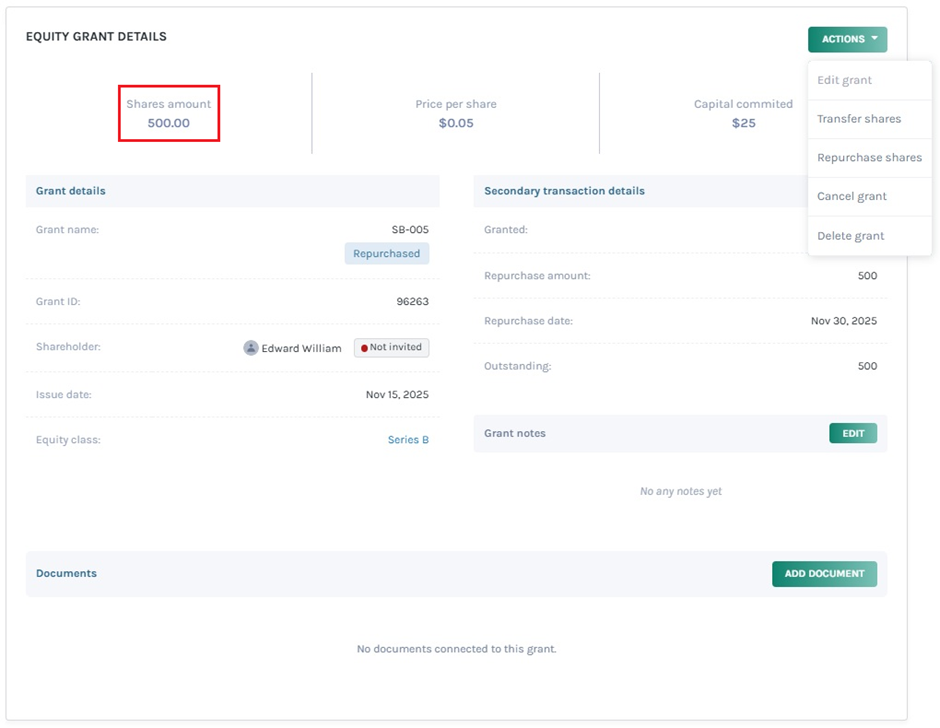The width and height of the screenshot is (940, 728).
Task: Click the Price per share $0.05 value
Action: pos(456,123)
